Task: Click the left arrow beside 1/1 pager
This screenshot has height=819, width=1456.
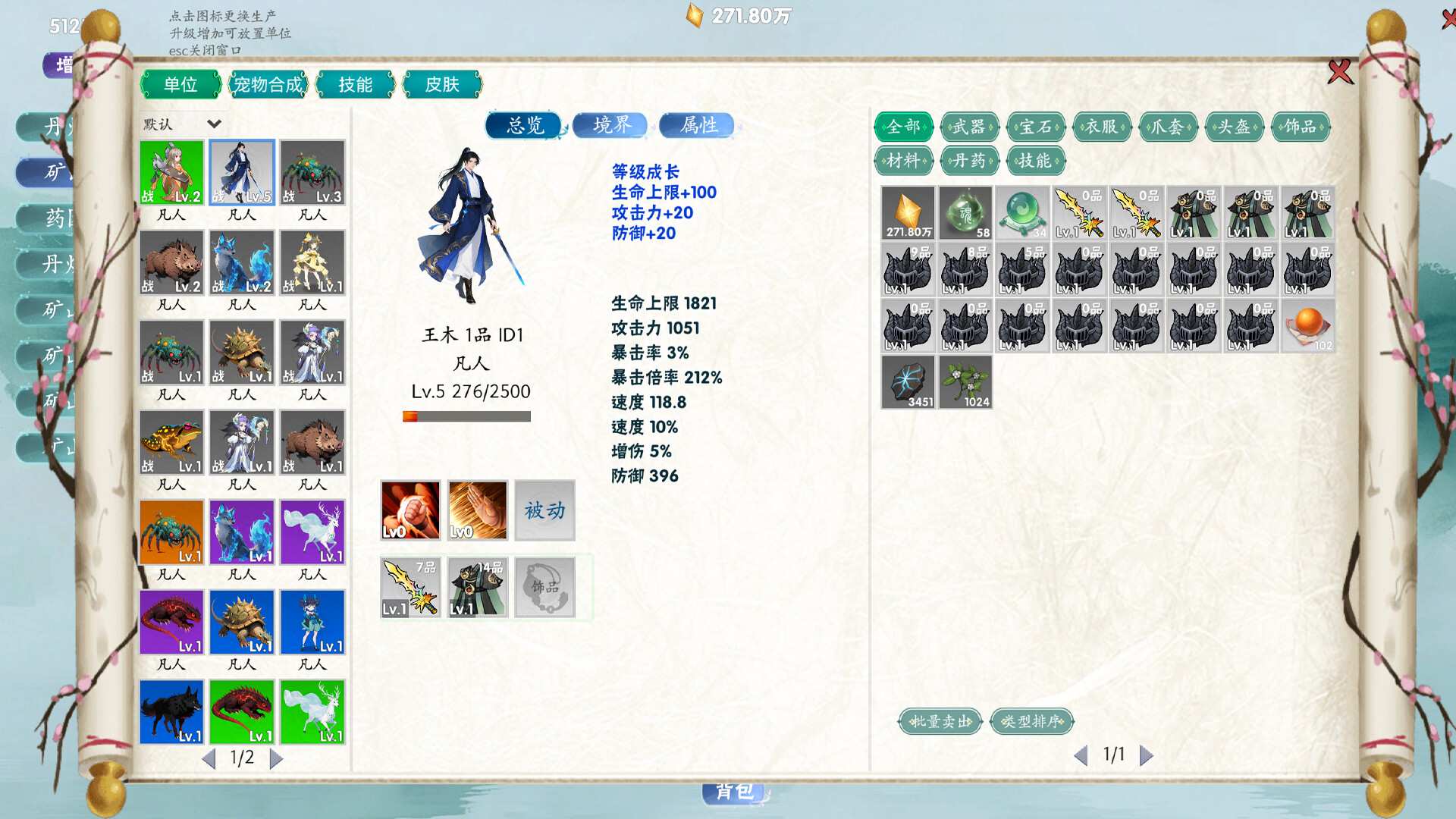Action: pyautogui.click(x=1081, y=755)
